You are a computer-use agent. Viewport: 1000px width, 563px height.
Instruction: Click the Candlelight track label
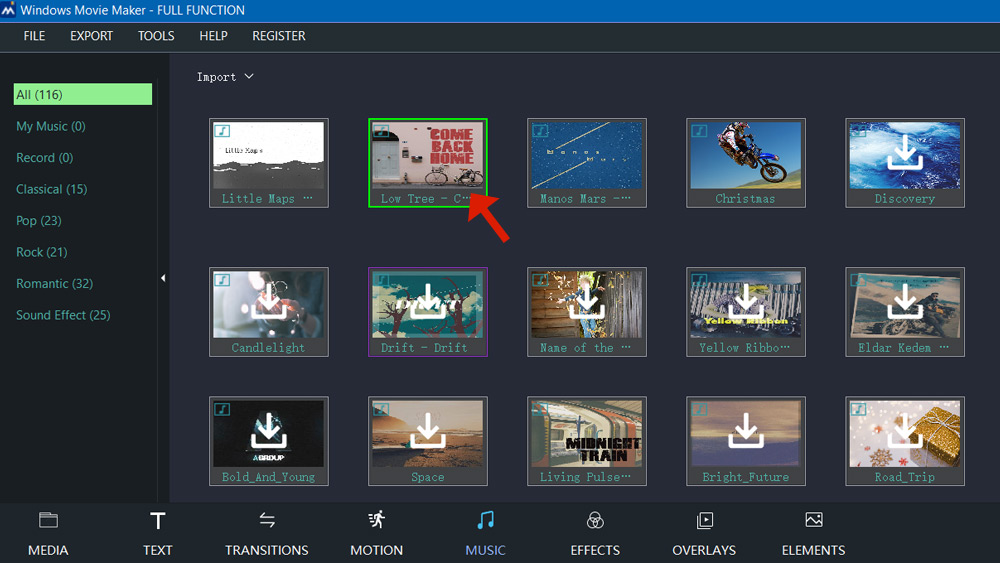[x=268, y=348]
